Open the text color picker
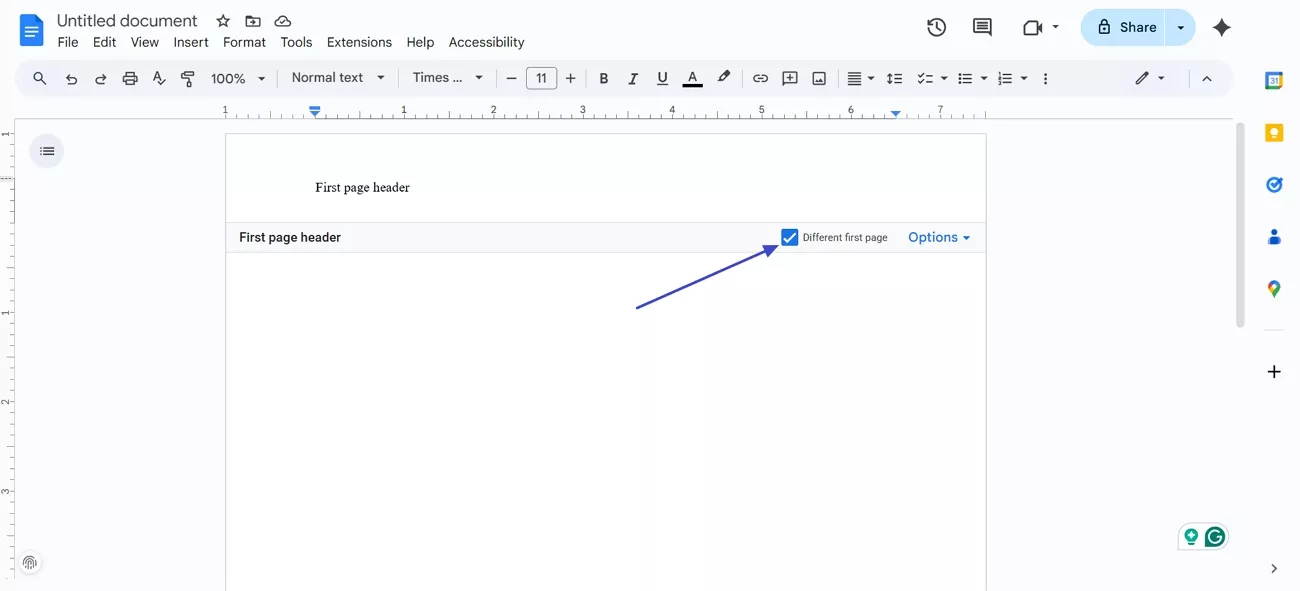The width and height of the screenshot is (1300, 591). pyautogui.click(x=692, y=77)
